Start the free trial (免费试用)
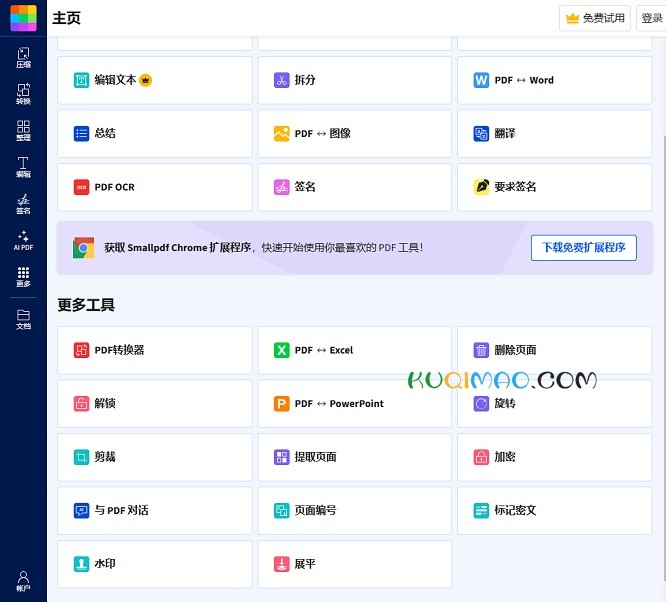This screenshot has height=602, width=666. click(x=595, y=18)
